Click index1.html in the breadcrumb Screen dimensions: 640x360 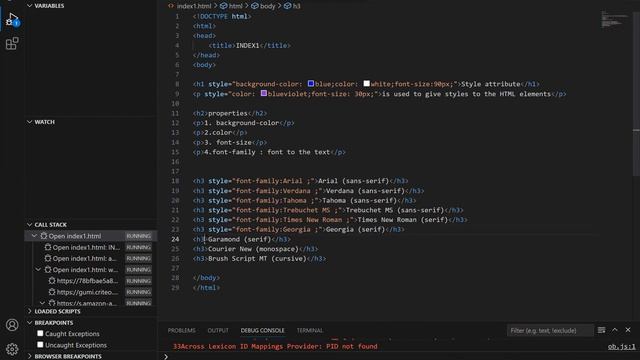[194, 6]
